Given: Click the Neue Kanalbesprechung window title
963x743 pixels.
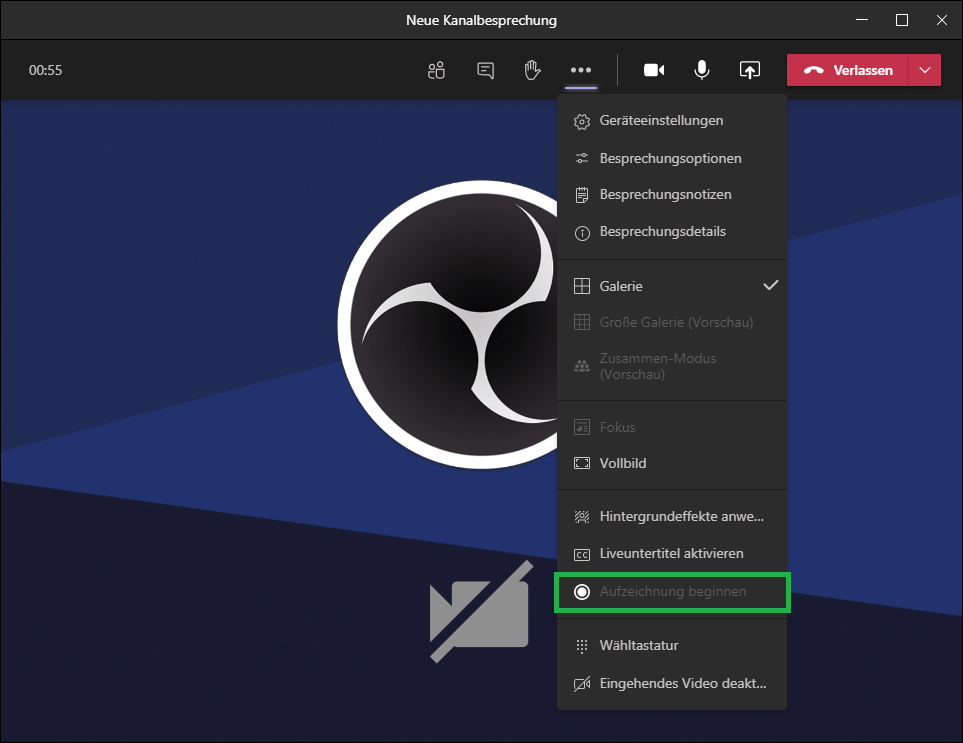Looking at the screenshot, I should pos(482,20).
